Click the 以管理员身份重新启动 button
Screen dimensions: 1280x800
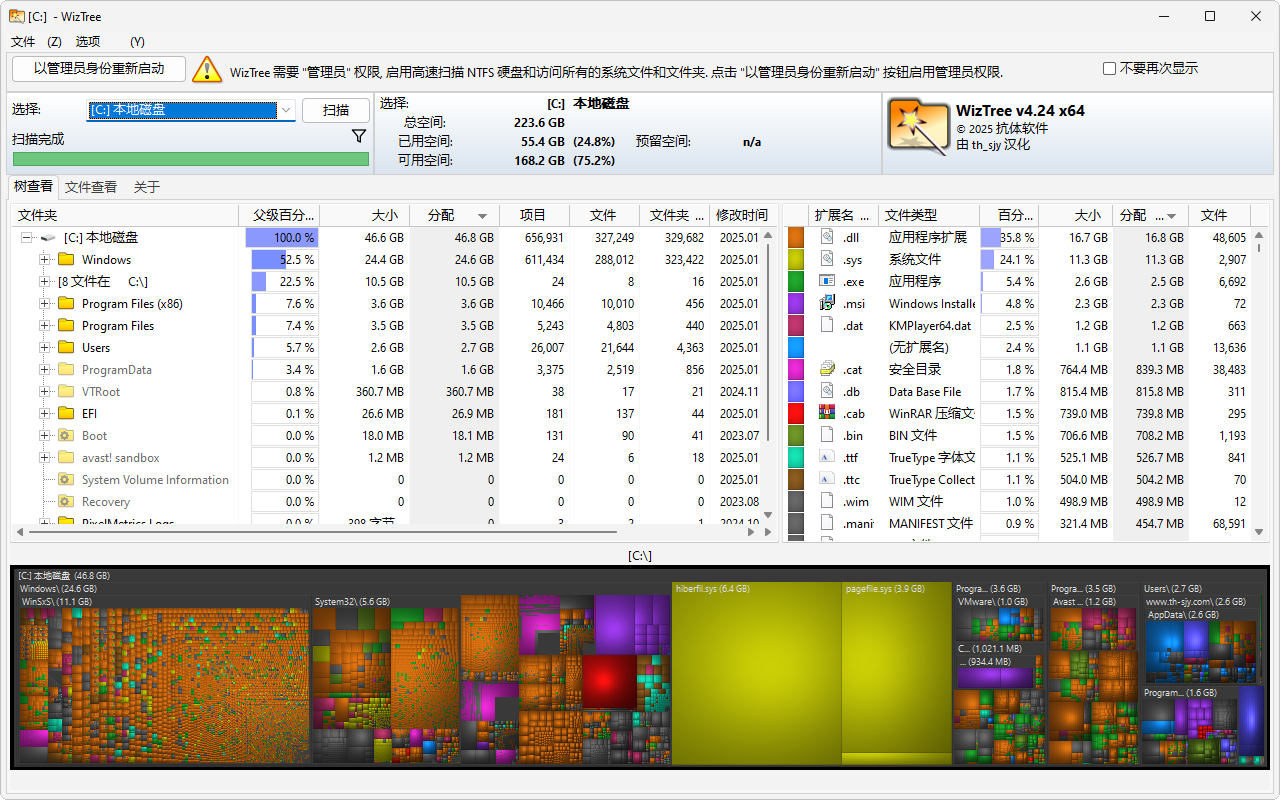pos(97,70)
